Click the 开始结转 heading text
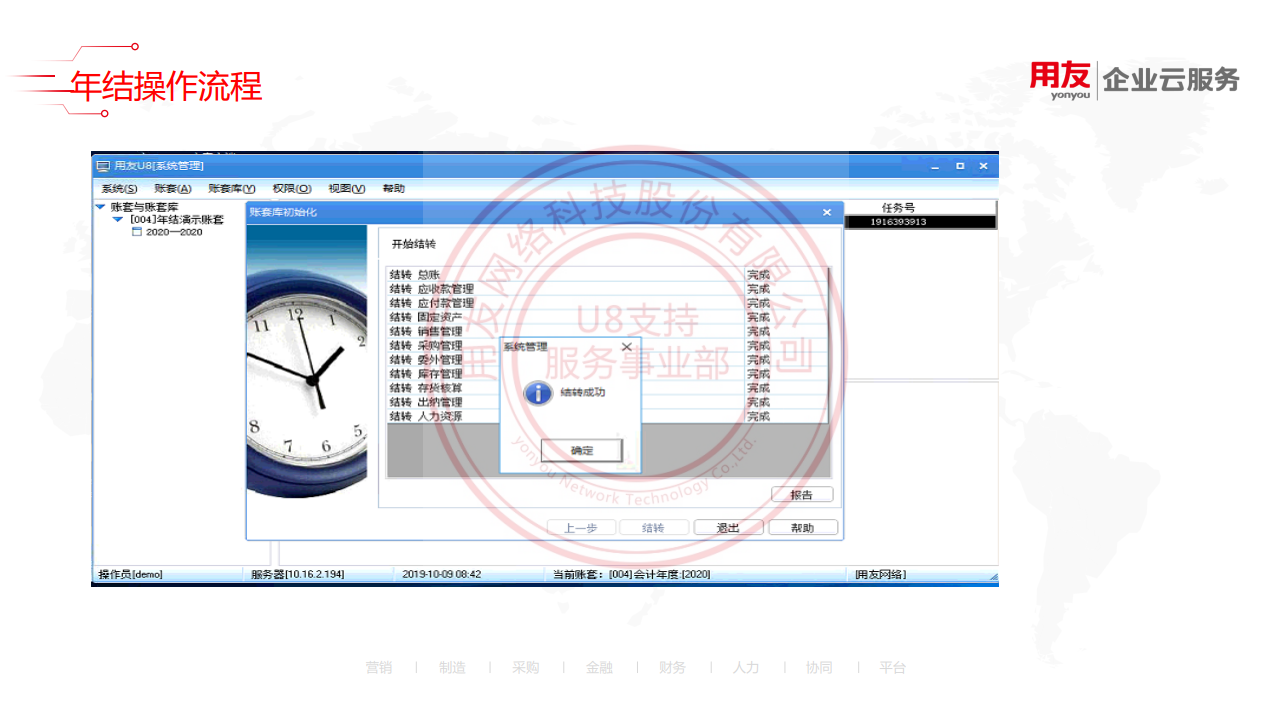 coord(413,244)
